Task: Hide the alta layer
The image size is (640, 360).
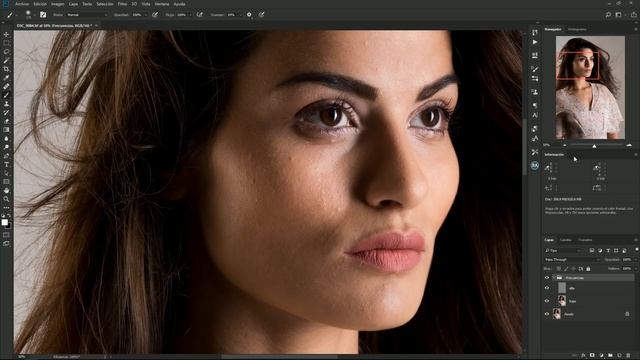Action: 547,288
